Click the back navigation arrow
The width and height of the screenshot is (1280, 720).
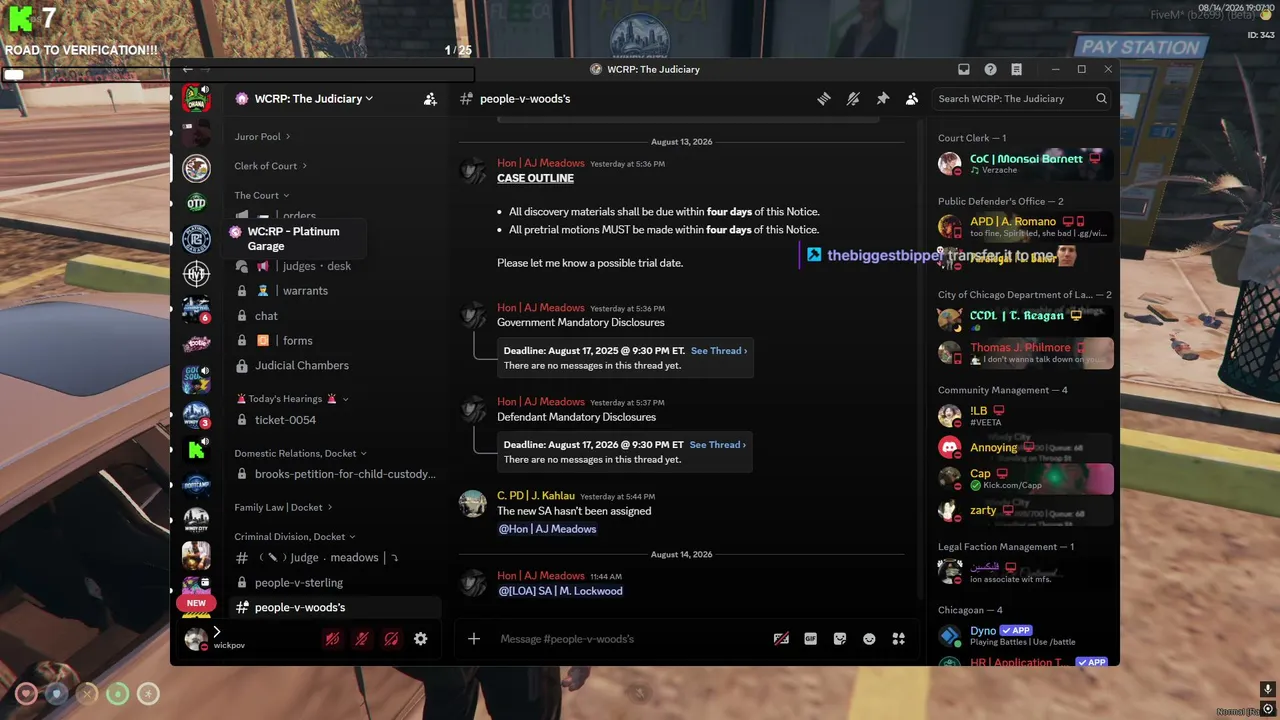coord(187,70)
